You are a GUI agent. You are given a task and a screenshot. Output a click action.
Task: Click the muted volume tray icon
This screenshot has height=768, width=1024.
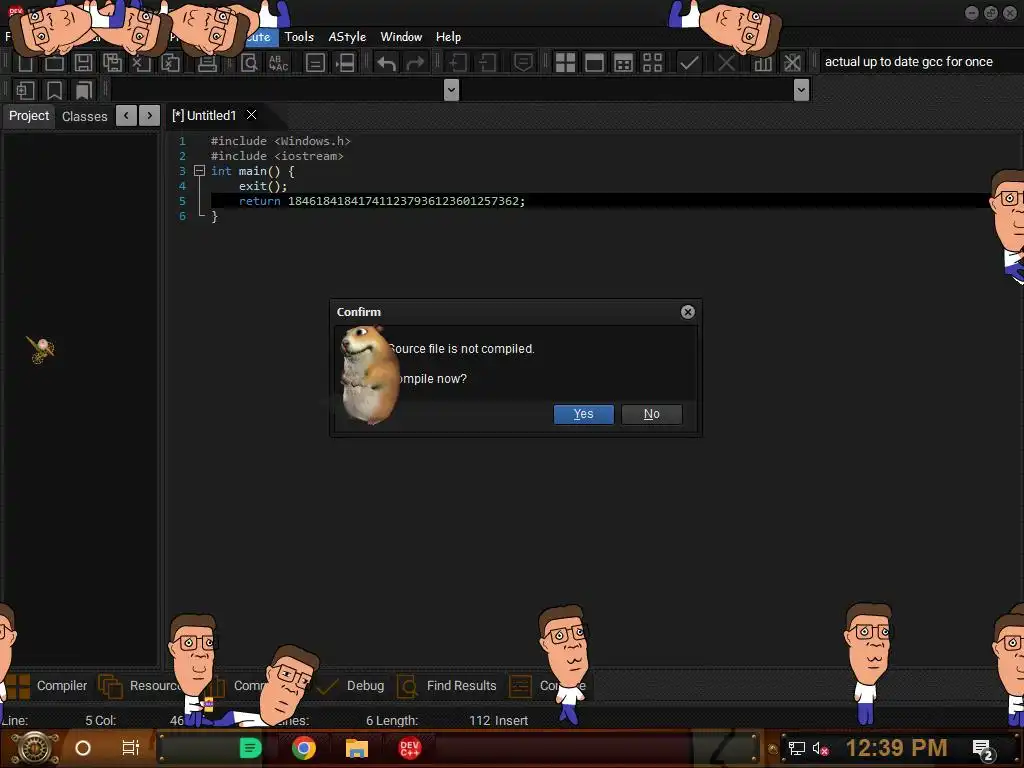(820, 748)
